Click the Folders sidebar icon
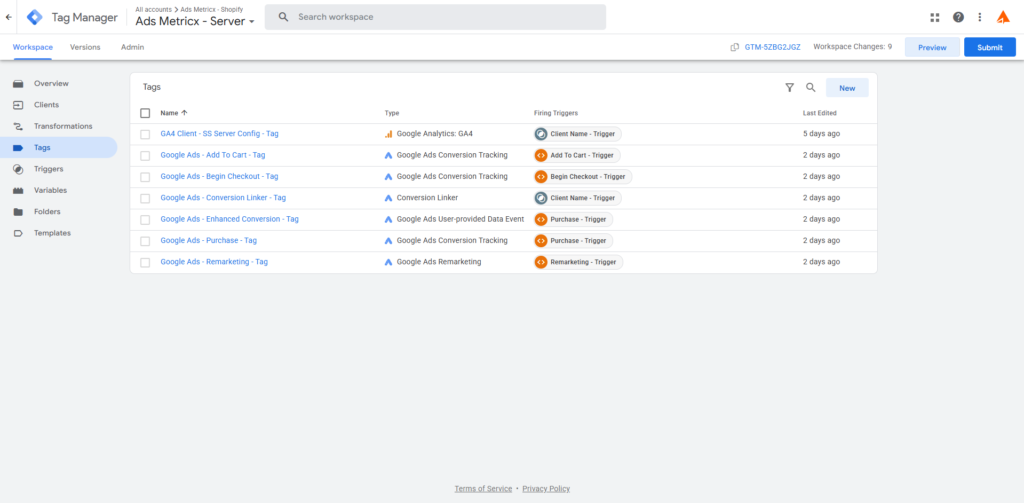The image size is (1024, 503). 18,212
